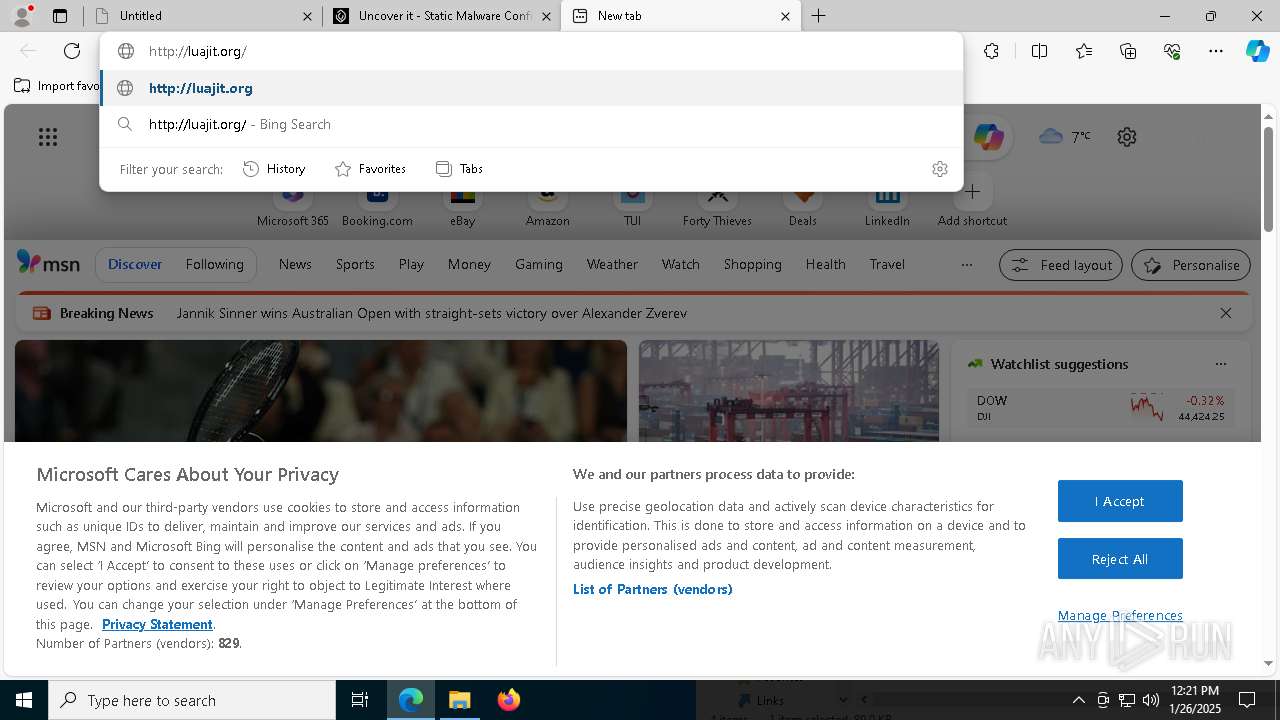
Task: Open the LinkedIn quick link
Action: click(x=887, y=205)
